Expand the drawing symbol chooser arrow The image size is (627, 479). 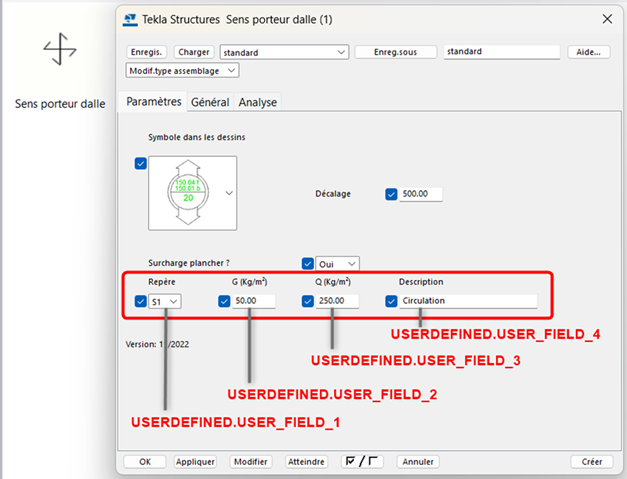click(229, 193)
